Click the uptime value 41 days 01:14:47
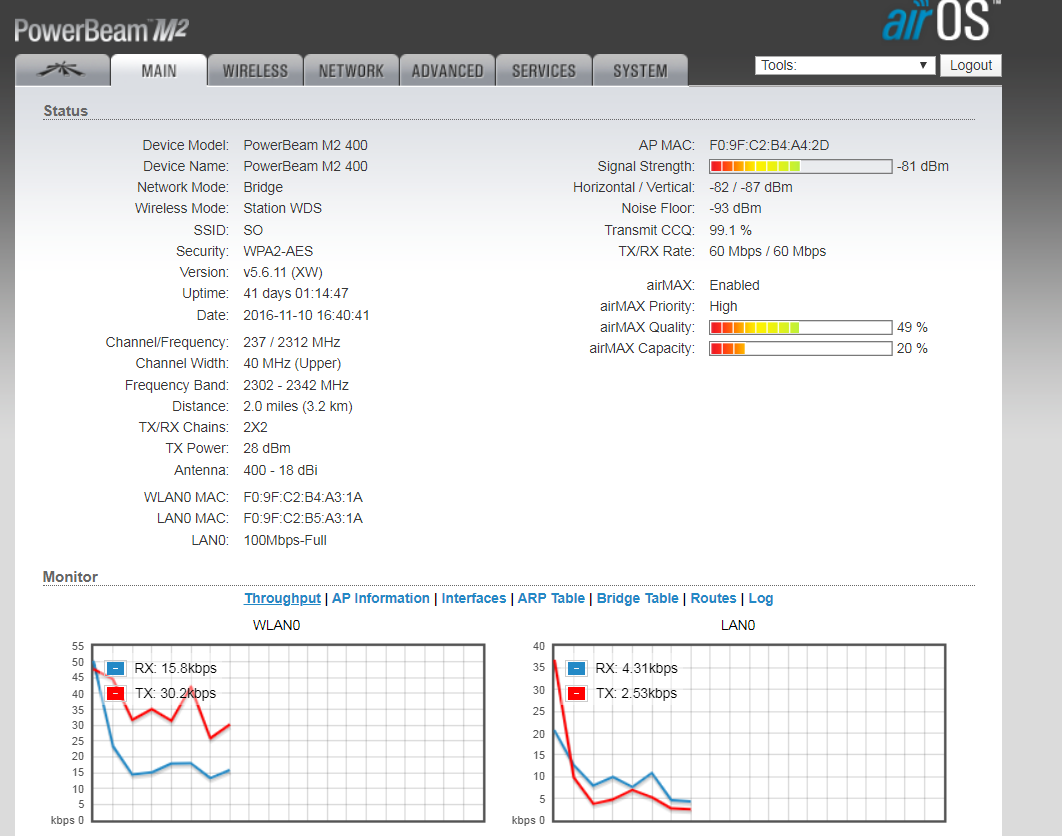Viewport: 1062px width, 836px height. click(296, 293)
